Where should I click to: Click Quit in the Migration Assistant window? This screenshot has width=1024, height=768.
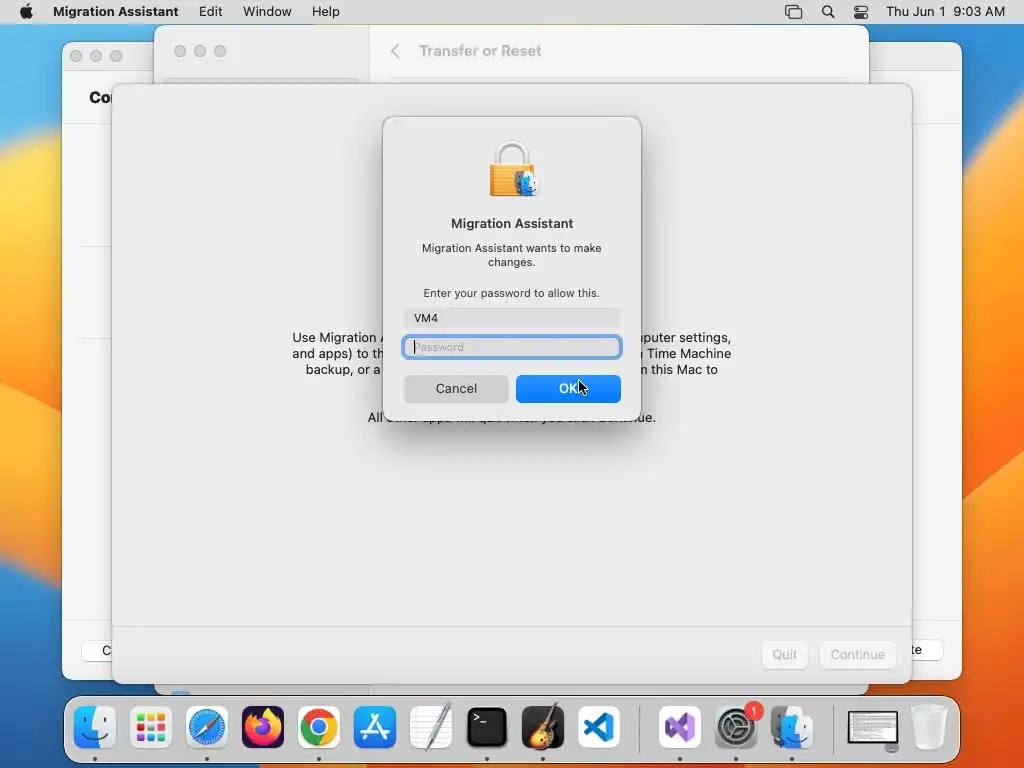click(x=784, y=654)
